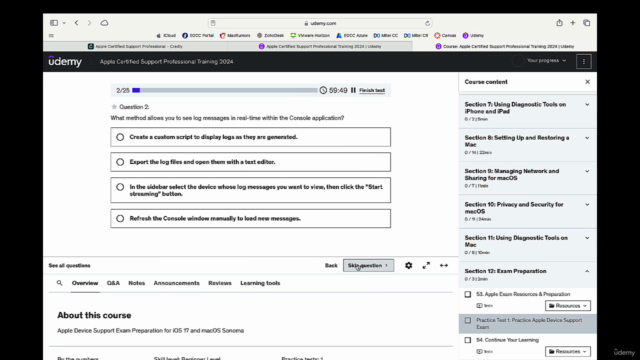Select the udemy.com address field
Image resolution: width=640 pixels, height=360 pixels.
[320, 23]
